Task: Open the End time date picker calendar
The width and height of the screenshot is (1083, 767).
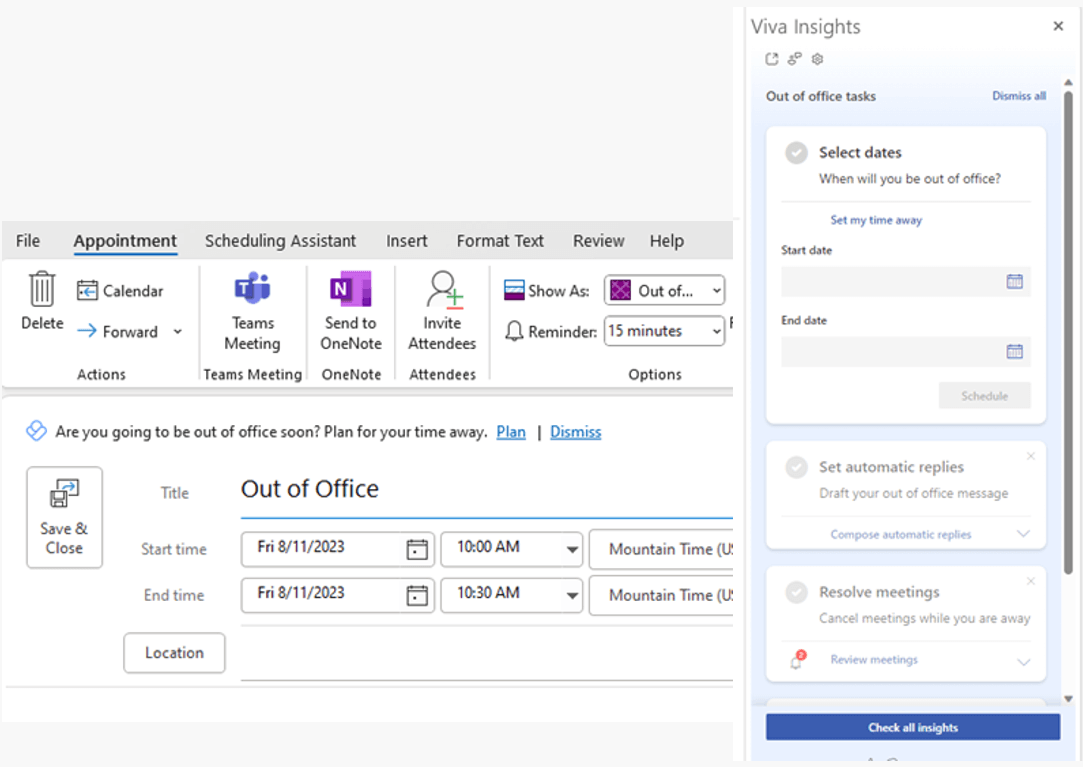Action: (417, 595)
